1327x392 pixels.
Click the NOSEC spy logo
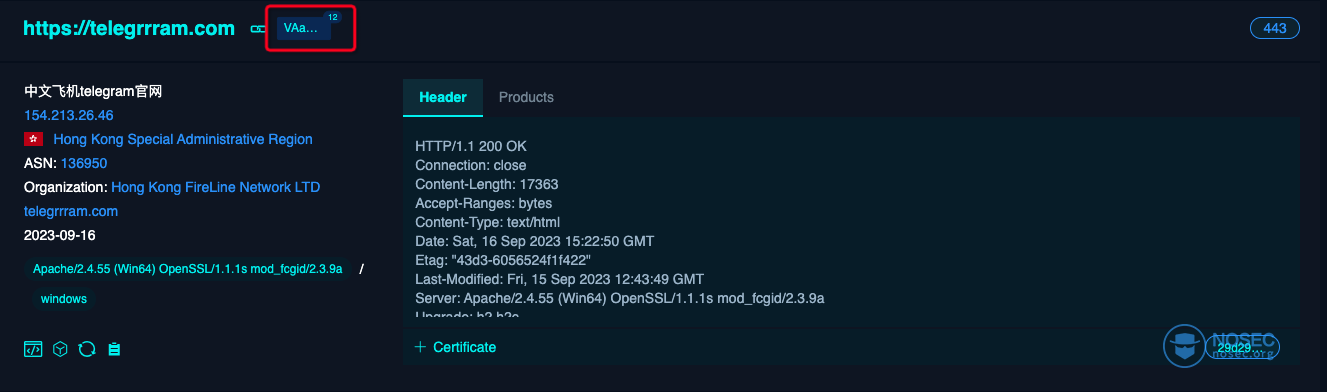[x=1185, y=345]
